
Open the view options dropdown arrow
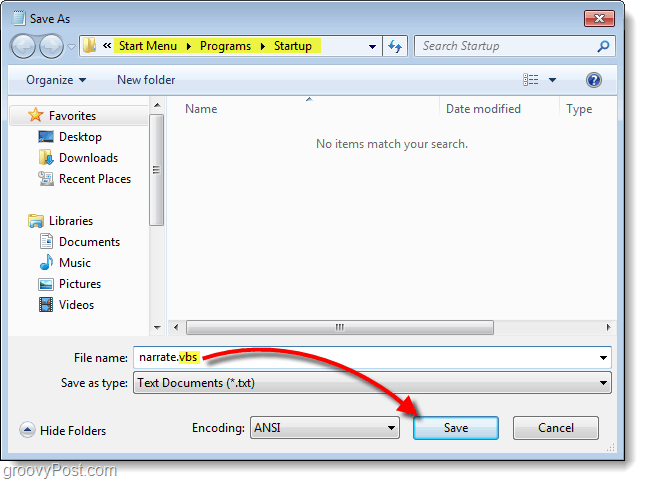point(552,80)
